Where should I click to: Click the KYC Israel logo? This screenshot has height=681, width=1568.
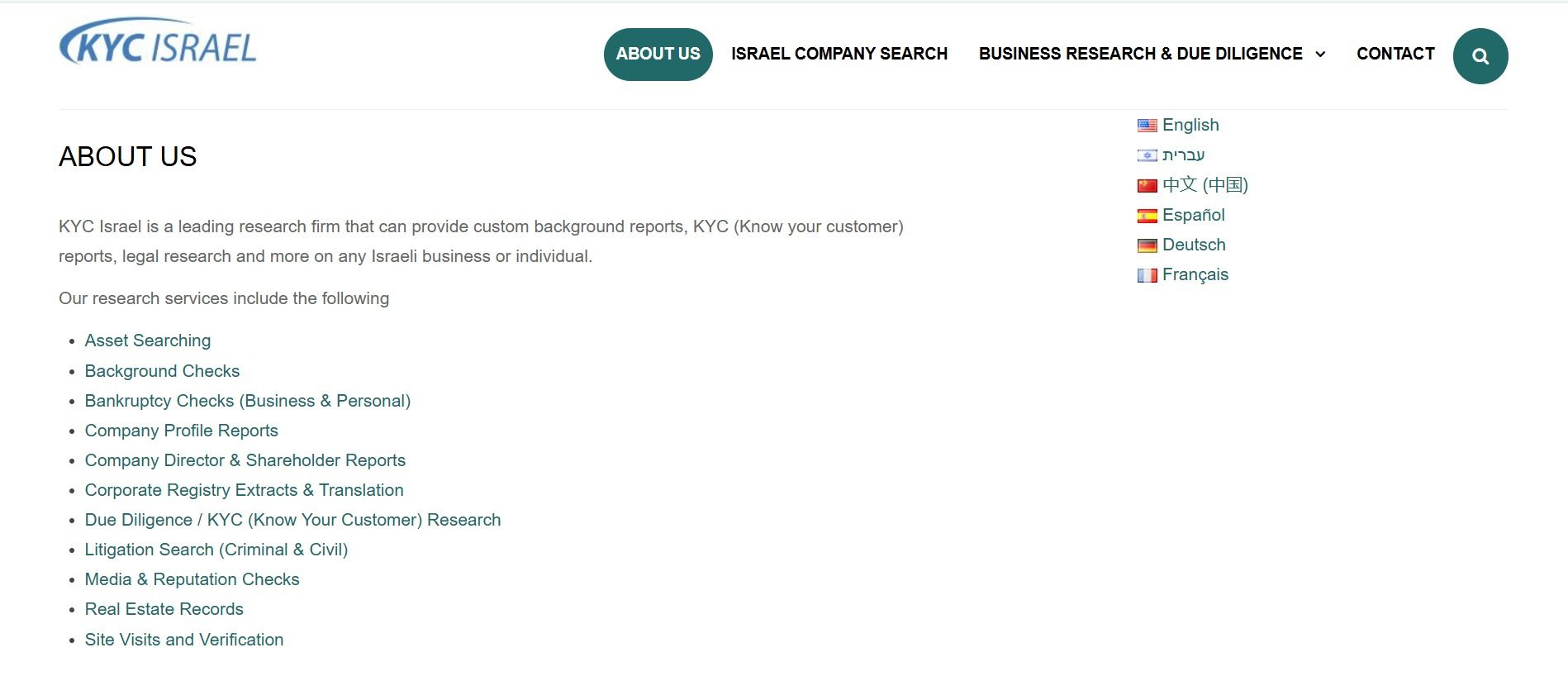coord(158,44)
